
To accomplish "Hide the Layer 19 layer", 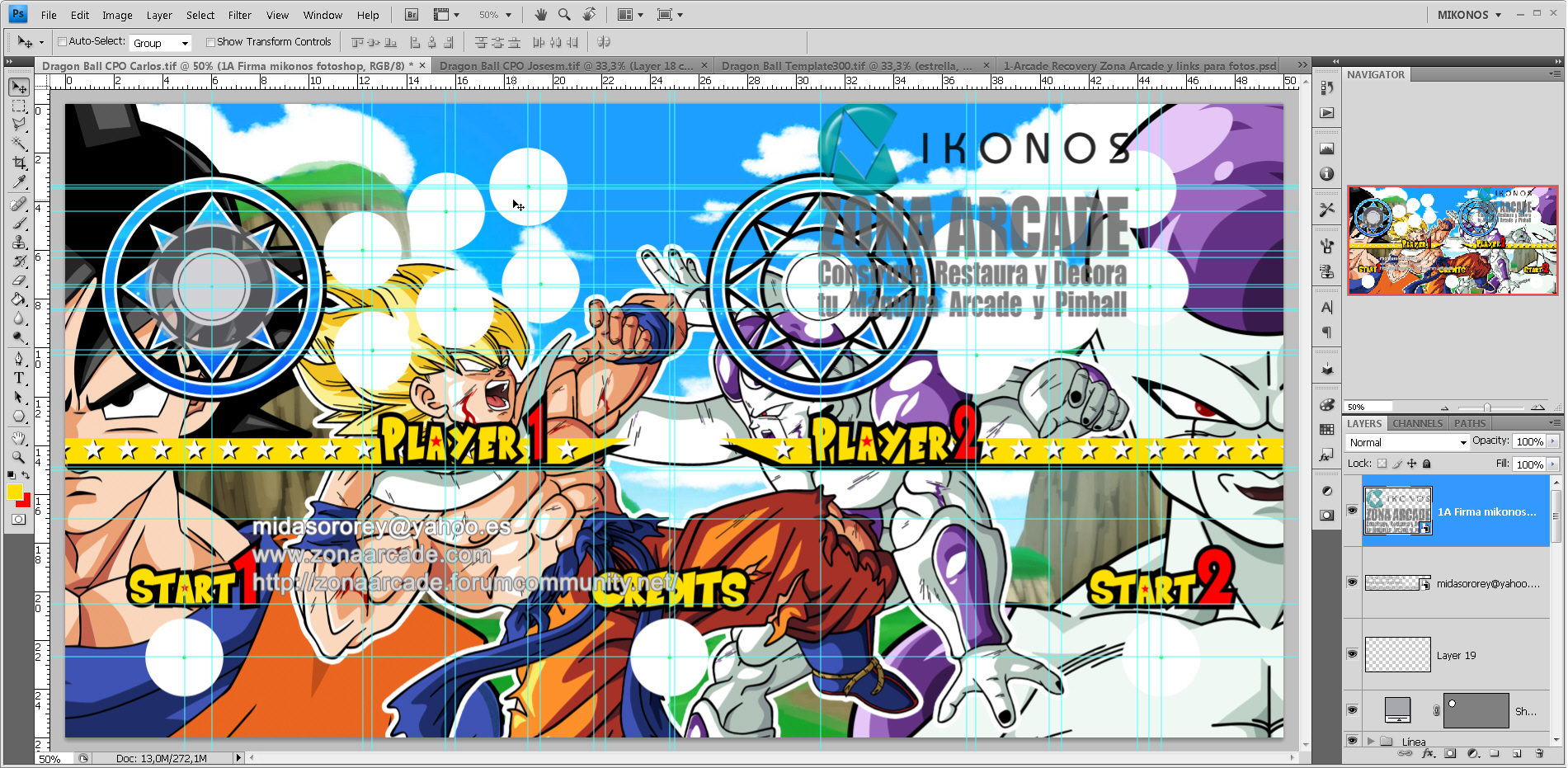I will pos(1352,654).
